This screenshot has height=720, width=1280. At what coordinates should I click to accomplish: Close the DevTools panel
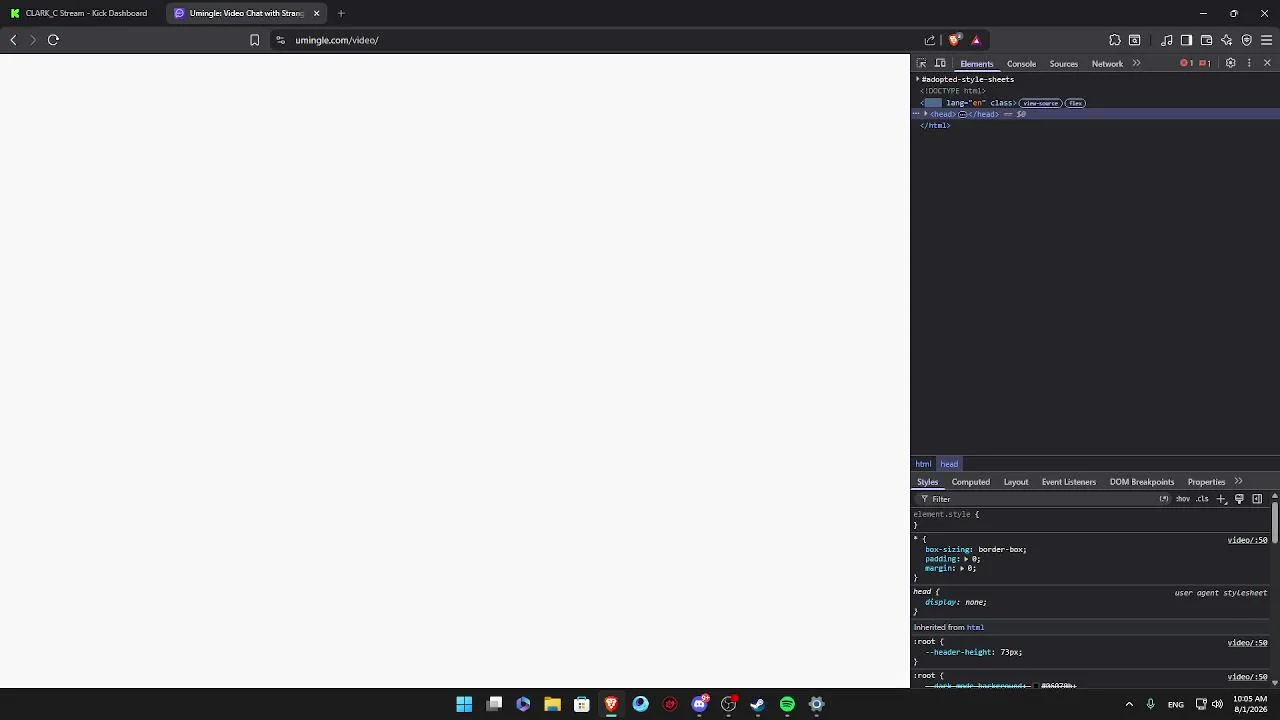coord(1267,63)
